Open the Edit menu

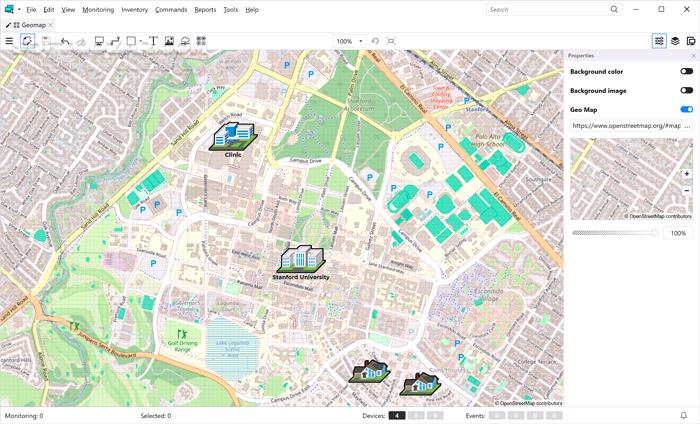pos(49,9)
